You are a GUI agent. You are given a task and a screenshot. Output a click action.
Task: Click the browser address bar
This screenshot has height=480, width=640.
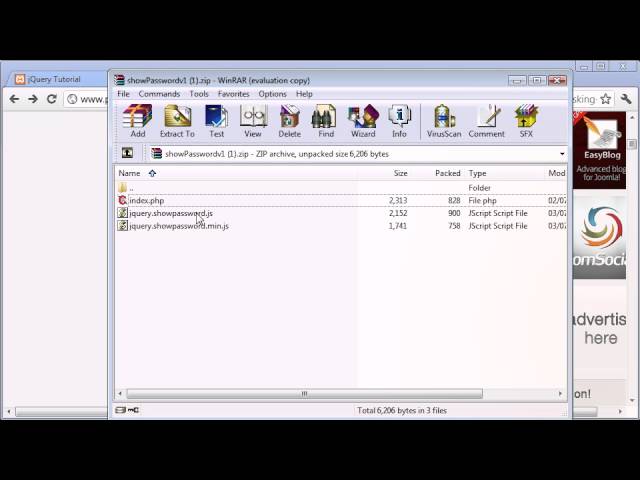pyautogui.click(x=86, y=99)
